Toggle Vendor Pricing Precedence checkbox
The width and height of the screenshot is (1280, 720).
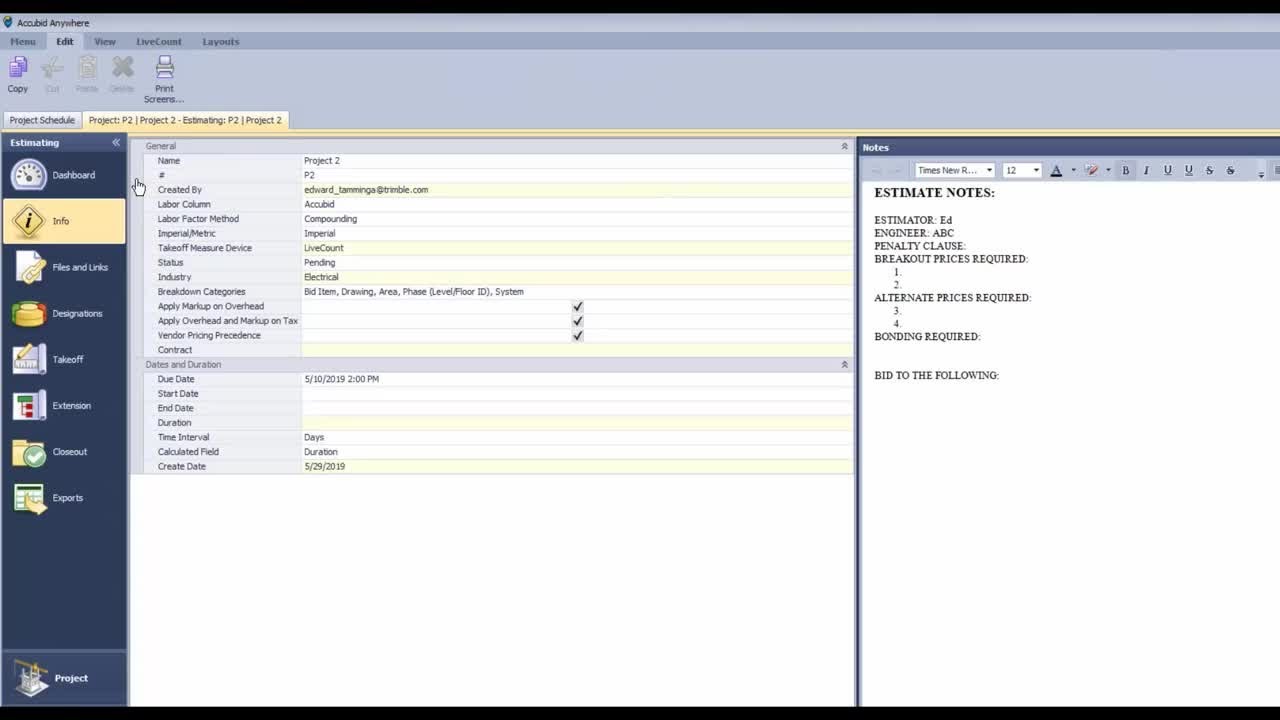pos(577,336)
